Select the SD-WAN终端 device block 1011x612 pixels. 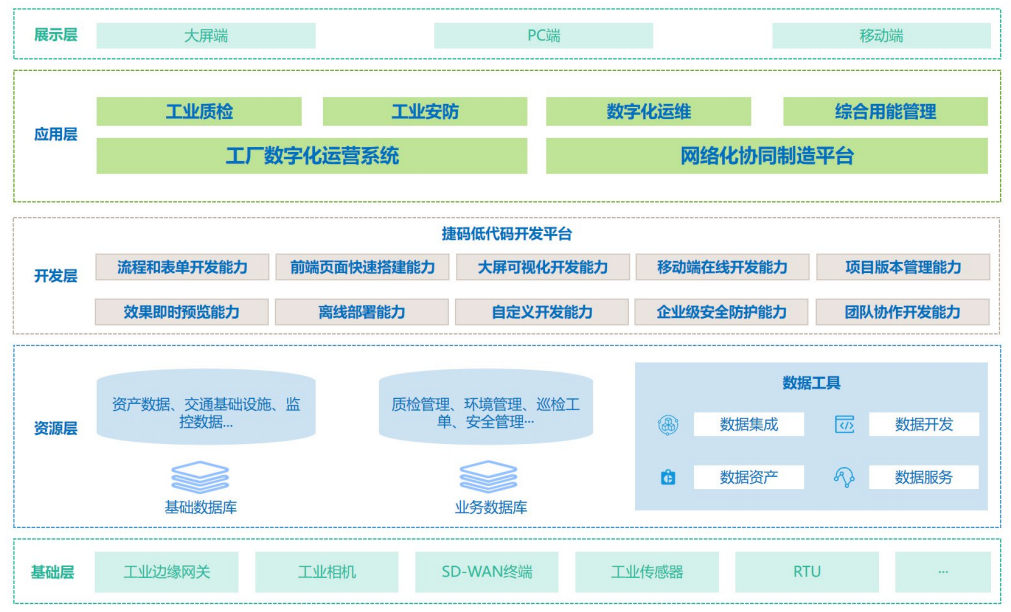coord(486,571)
